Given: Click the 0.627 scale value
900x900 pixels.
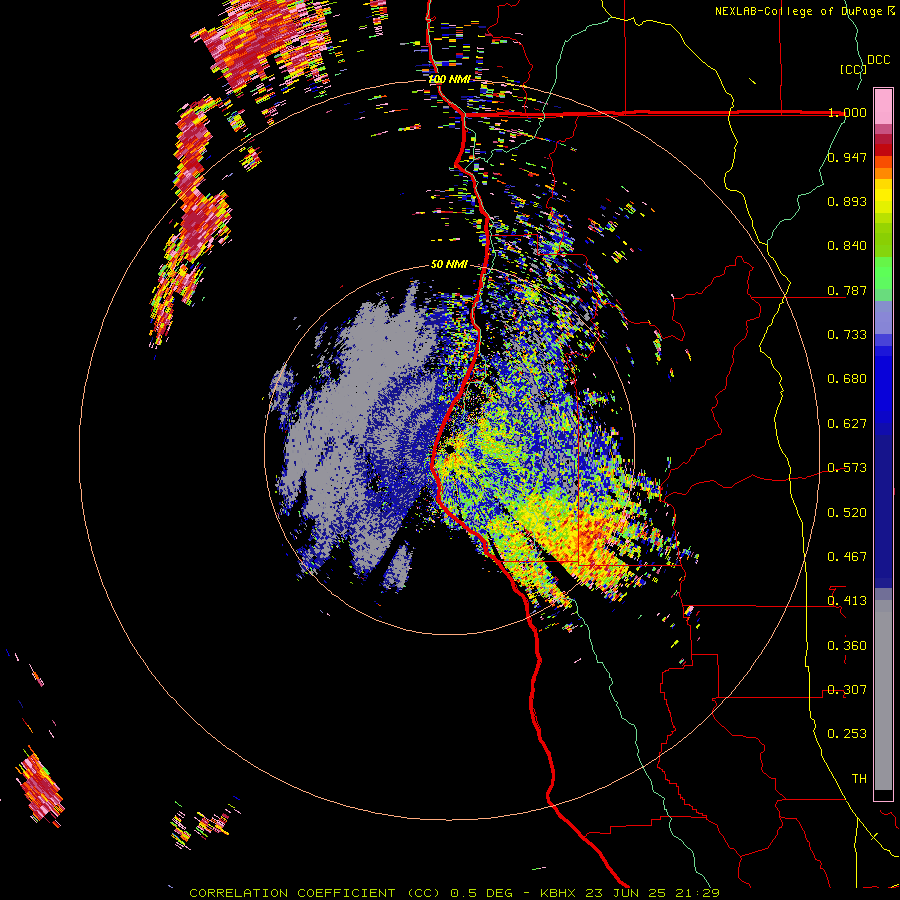Looking at the screenshot, I should (x=847, y=424).
